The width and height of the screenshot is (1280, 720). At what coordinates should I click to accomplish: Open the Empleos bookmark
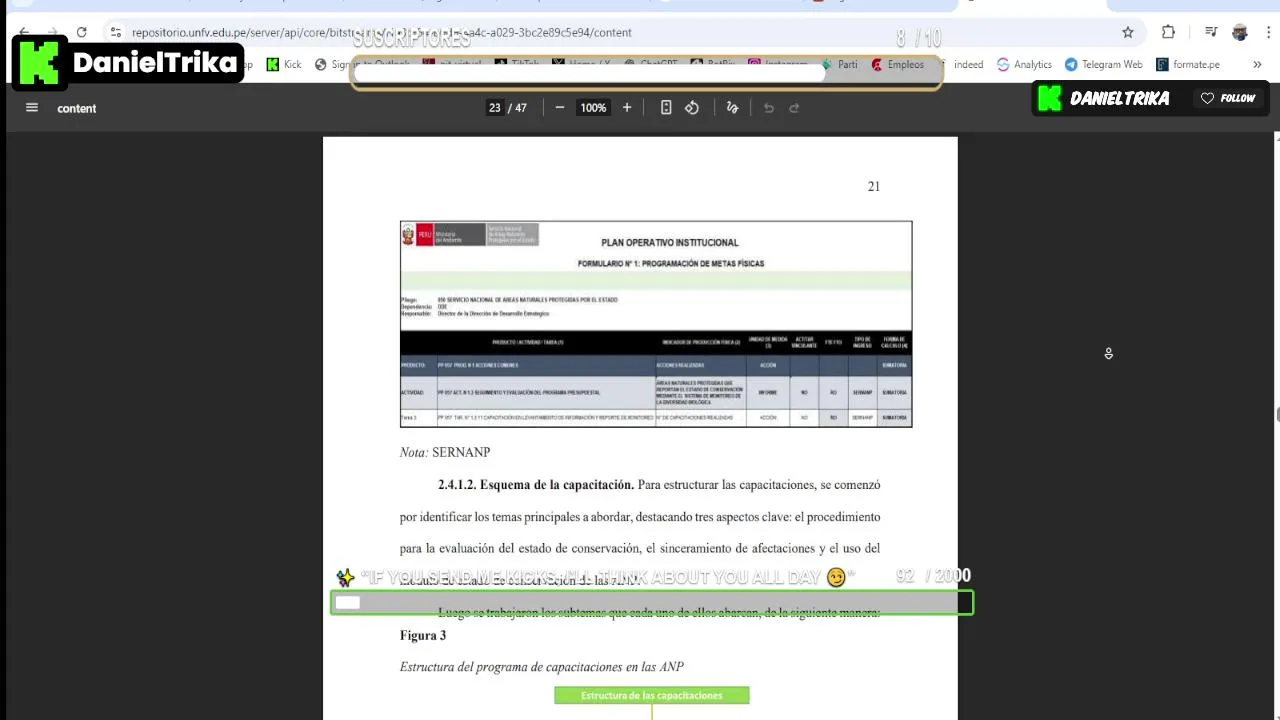(x=897, y=64)
